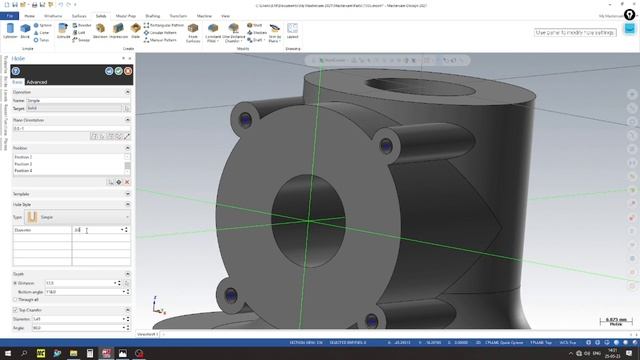
Task: Select the Thicken modify tool
Action: [x=257, y=33]
